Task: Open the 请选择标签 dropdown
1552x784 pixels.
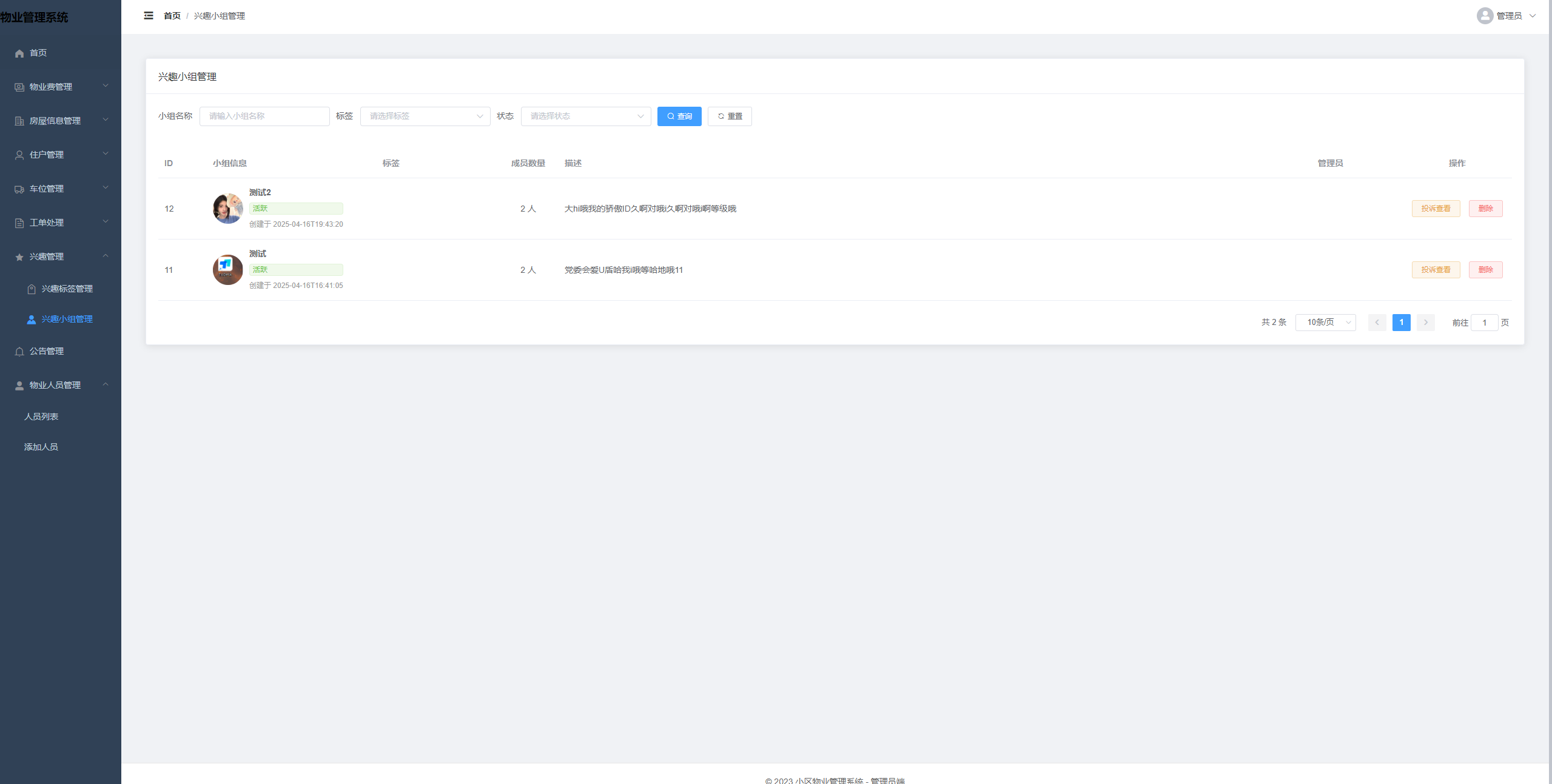Action: [x=425, y=116]
